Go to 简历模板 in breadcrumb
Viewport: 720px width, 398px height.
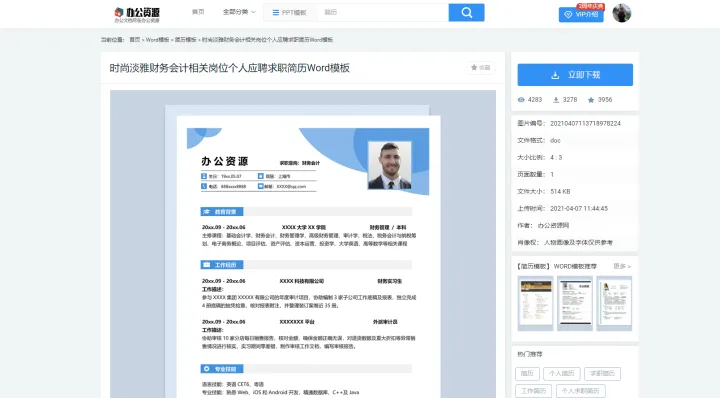(186, 40)
